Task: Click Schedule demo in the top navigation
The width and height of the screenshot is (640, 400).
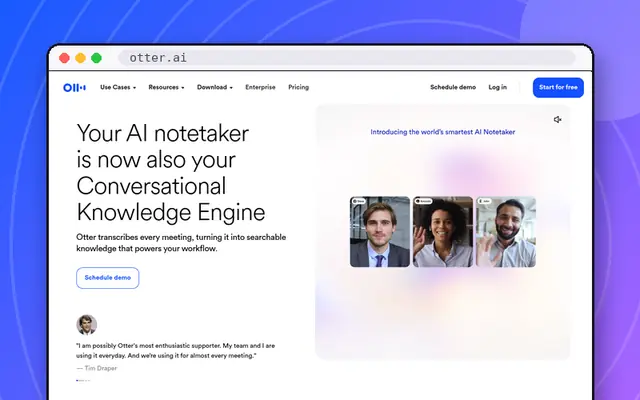Action: [x=453, y=87]
